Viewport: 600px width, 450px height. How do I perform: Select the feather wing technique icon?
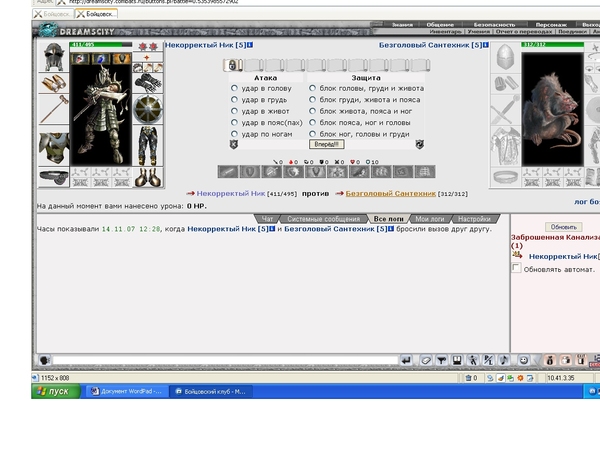click(x=359, y=172)
